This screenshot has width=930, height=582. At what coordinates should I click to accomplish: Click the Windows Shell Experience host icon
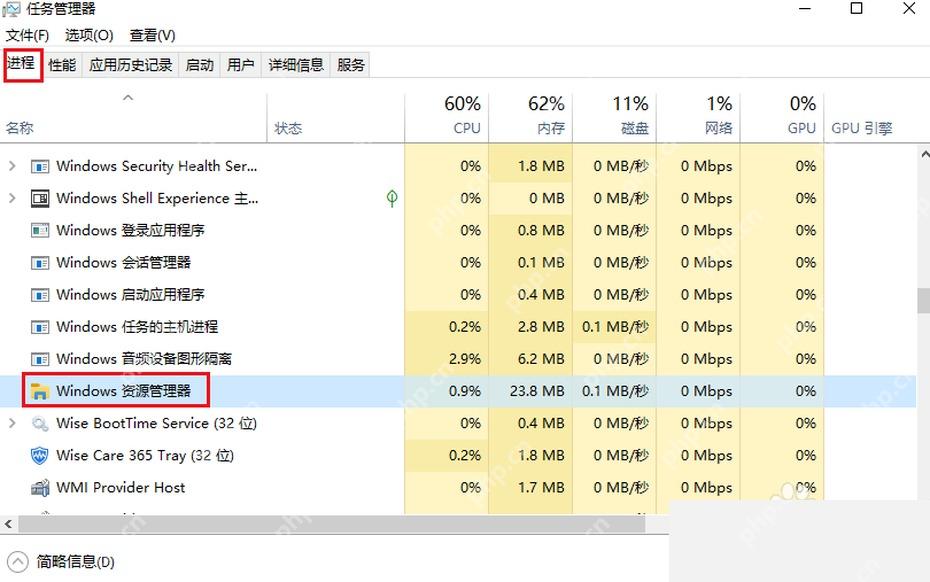(x=40, y=199)
